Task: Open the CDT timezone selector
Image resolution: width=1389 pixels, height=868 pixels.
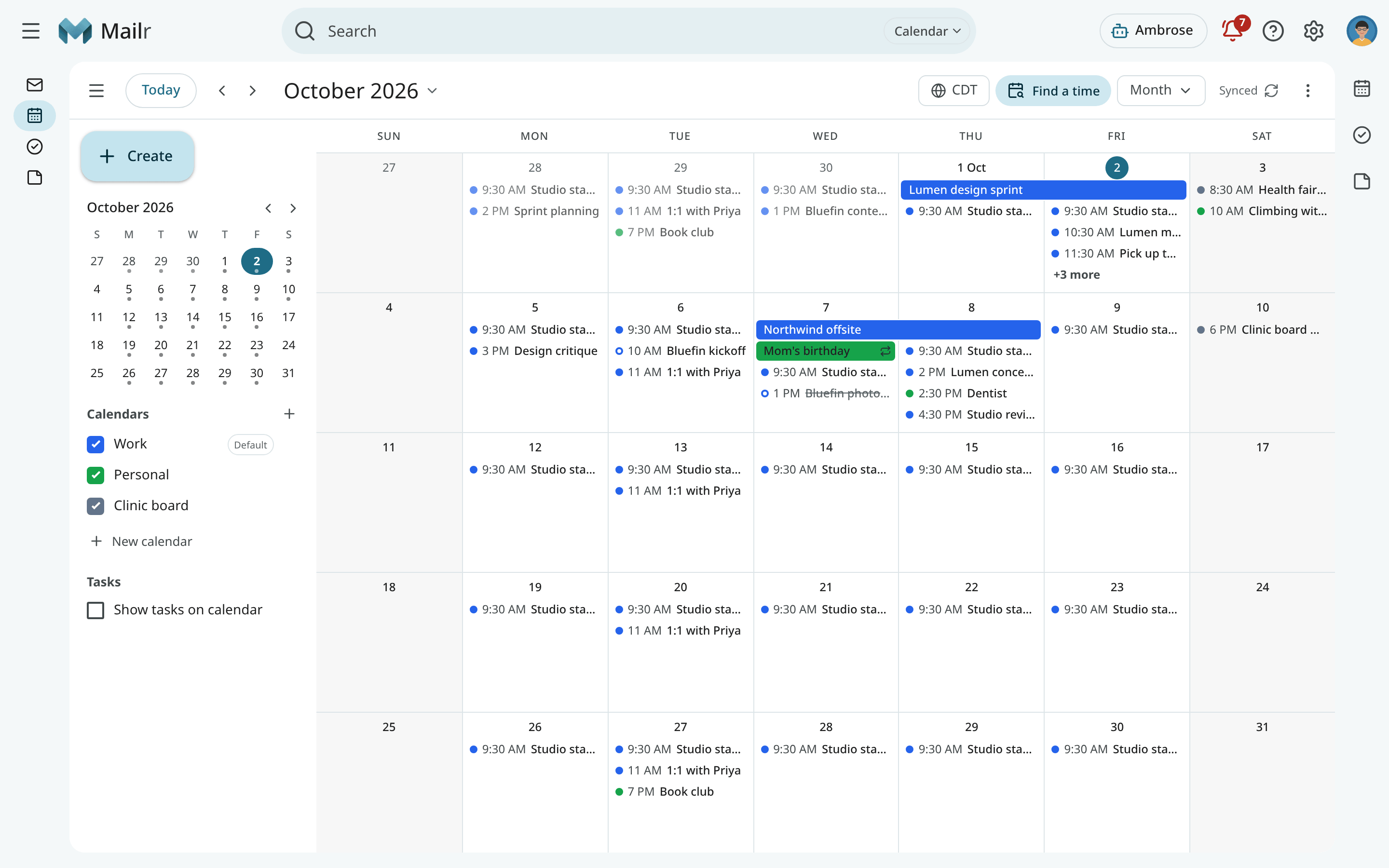Action: pos(953,91)
